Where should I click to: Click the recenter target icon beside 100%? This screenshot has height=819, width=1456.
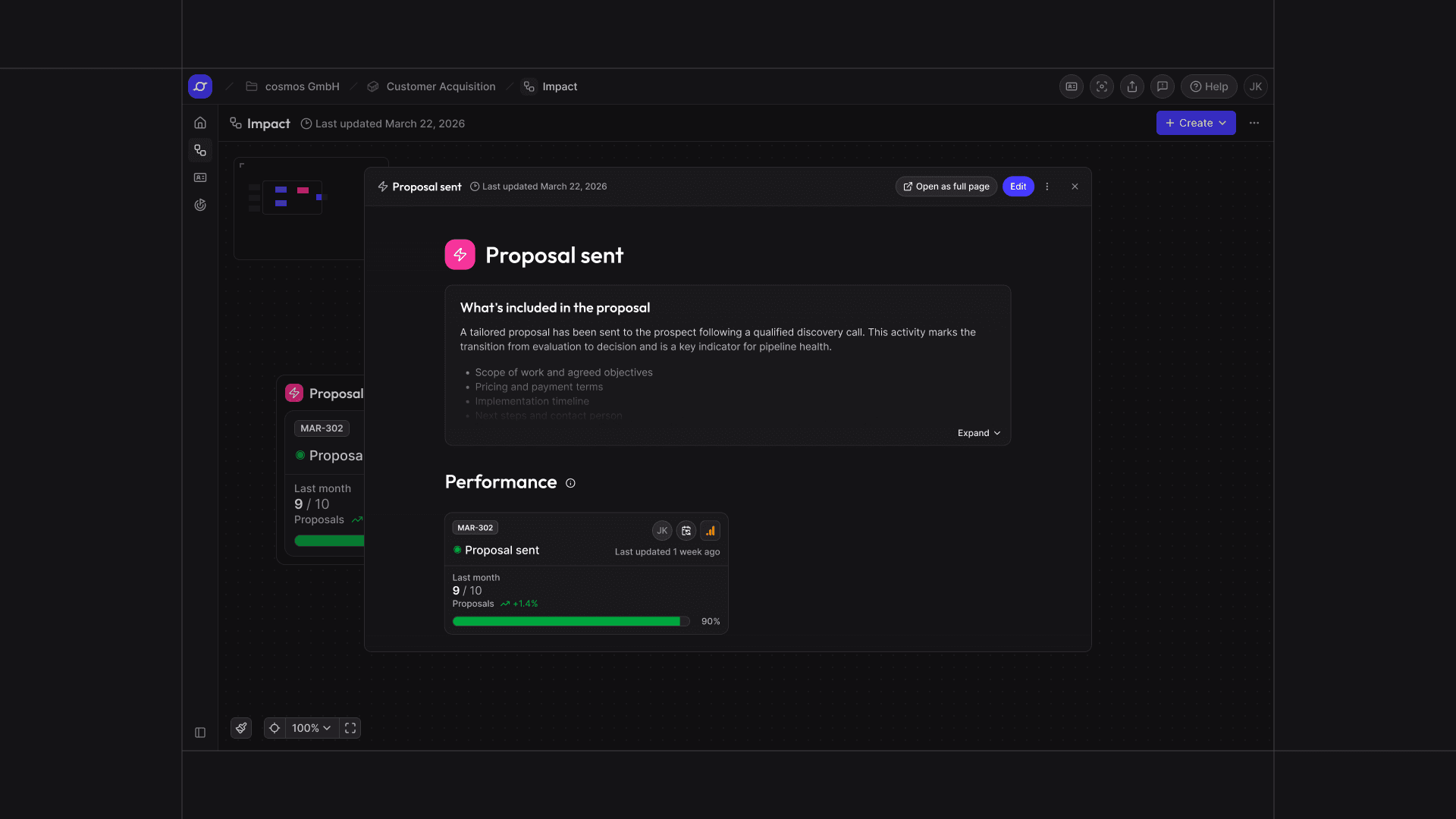[x=275, y=728]
